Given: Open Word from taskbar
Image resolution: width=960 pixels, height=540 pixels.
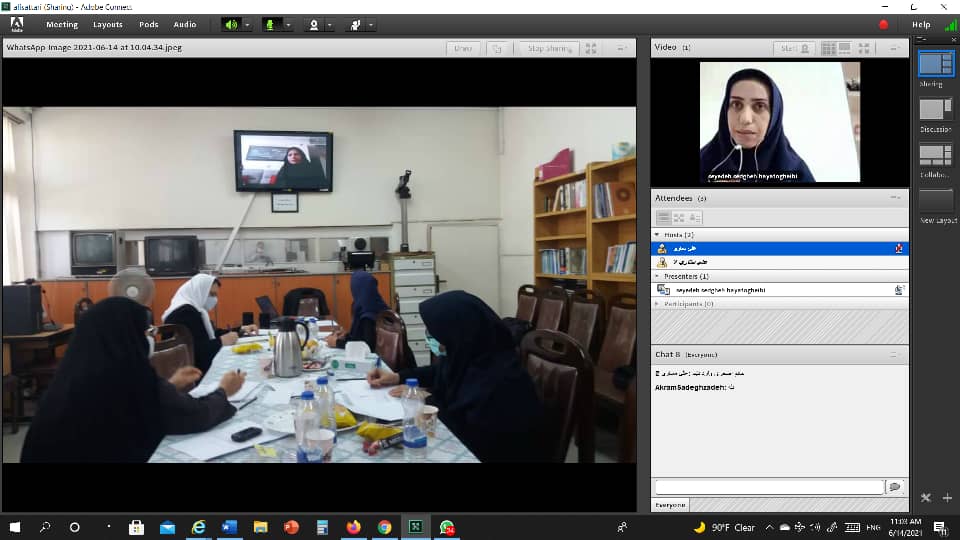Looking at the screenshot, I should click(x=230, y=527).
